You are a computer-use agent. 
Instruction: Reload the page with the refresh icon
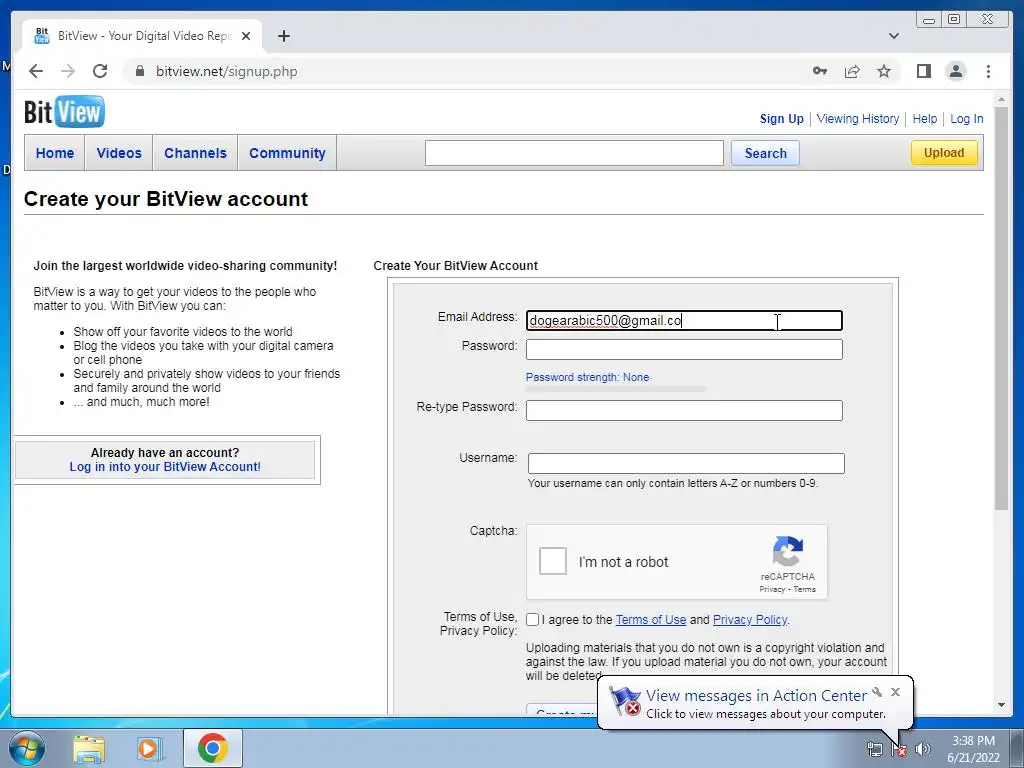[100, 71]
